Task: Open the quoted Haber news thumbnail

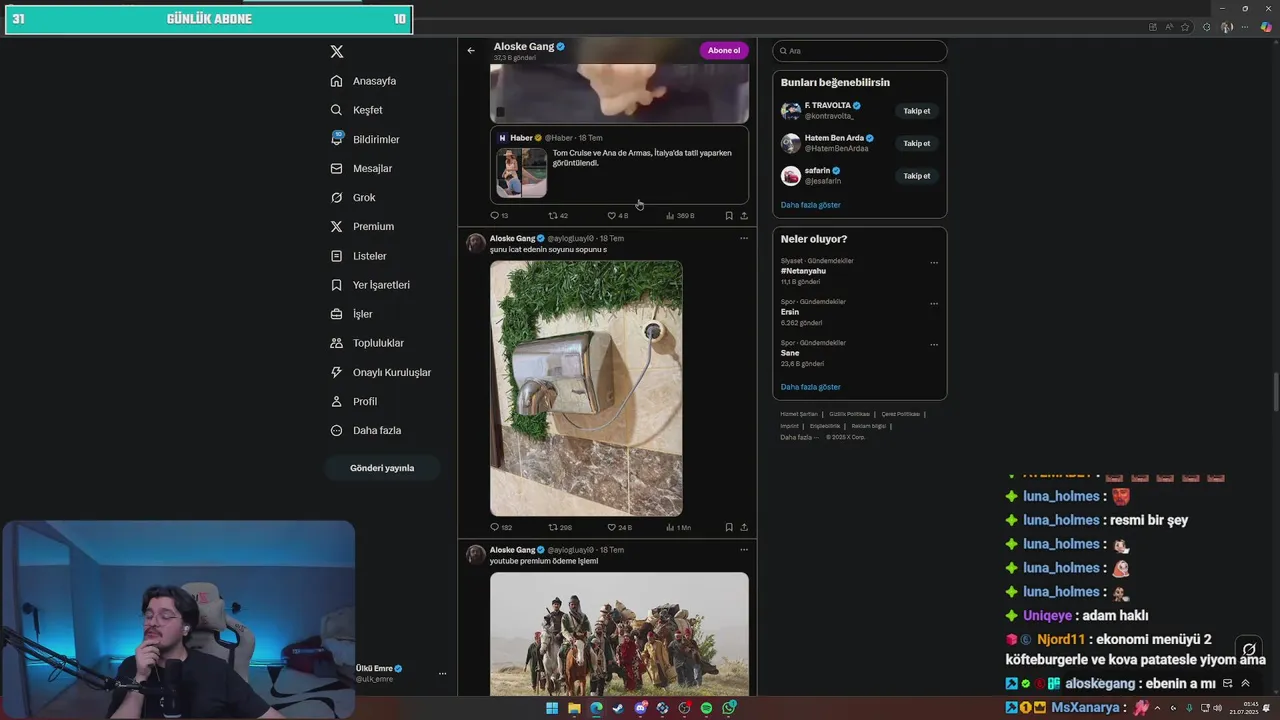Action: (x=522, y=173)
